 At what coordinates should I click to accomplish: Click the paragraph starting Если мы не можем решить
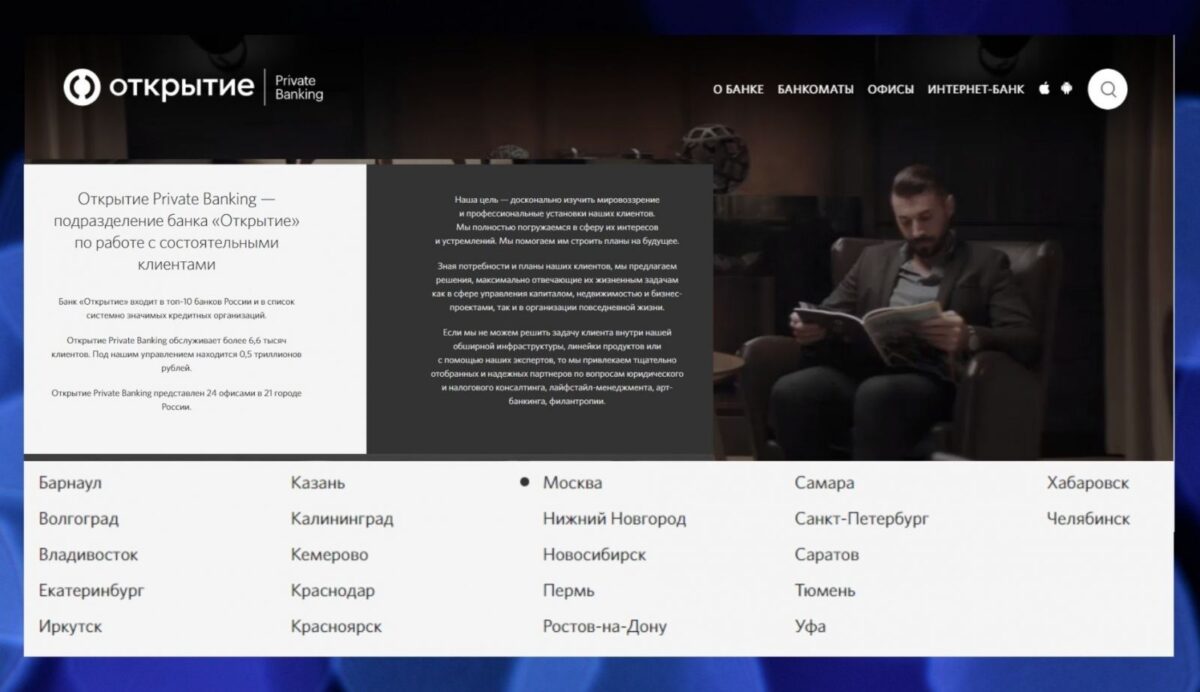557,366
